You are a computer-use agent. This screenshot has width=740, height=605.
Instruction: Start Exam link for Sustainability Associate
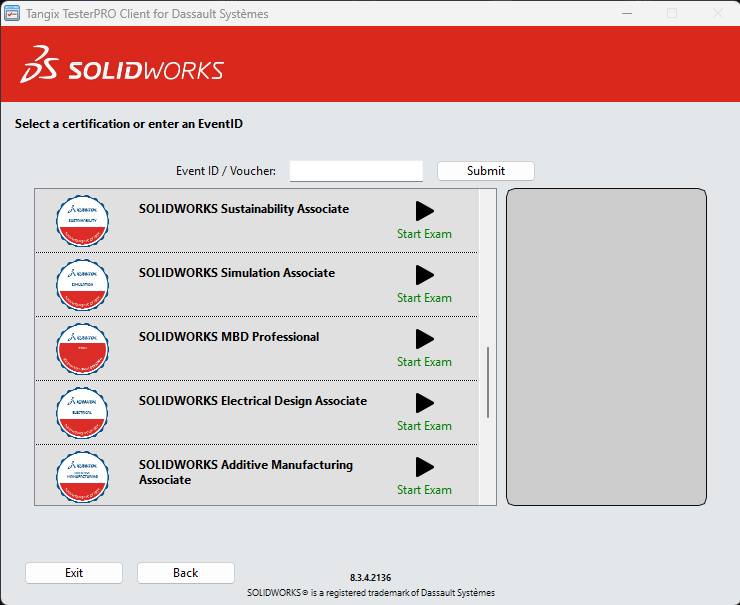(424, 234)
